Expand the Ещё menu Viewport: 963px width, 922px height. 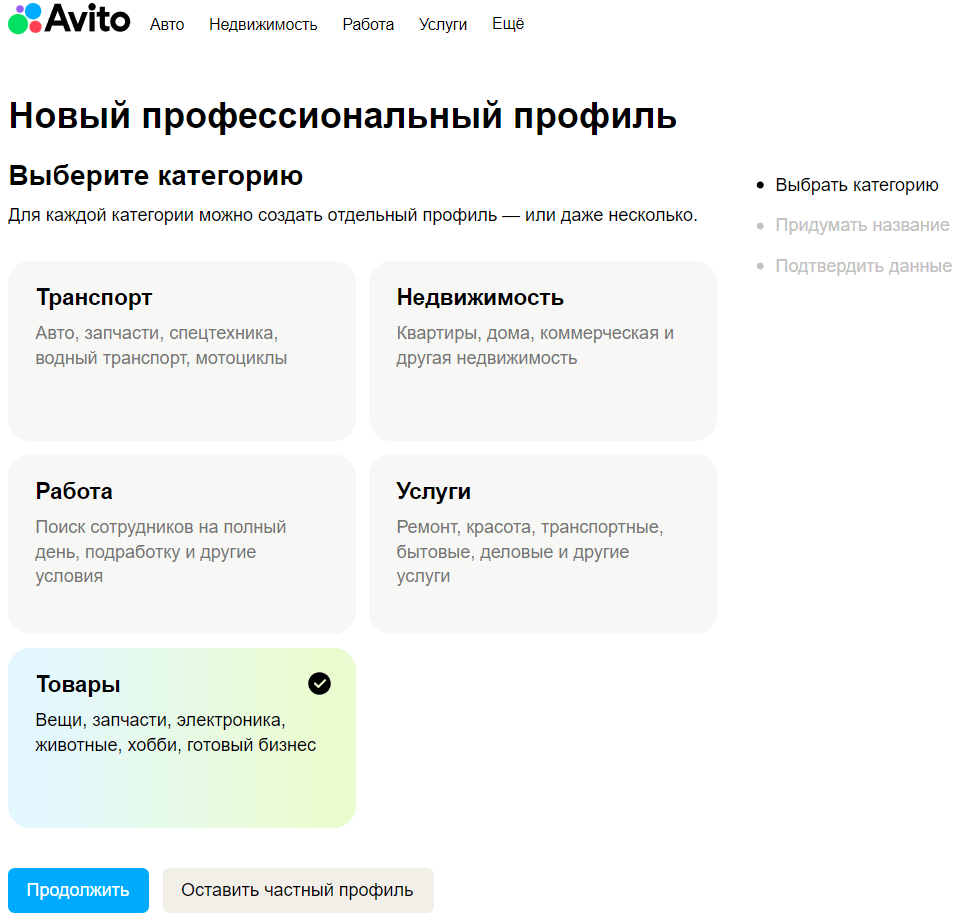(508, 24)
